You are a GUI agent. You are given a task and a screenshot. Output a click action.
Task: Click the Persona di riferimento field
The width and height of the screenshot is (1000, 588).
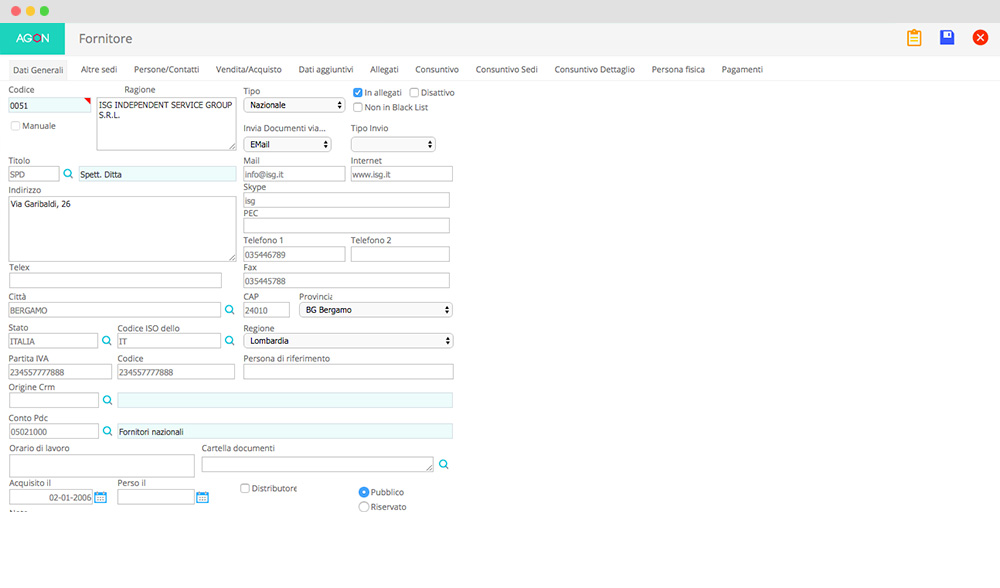coord(348,372)
